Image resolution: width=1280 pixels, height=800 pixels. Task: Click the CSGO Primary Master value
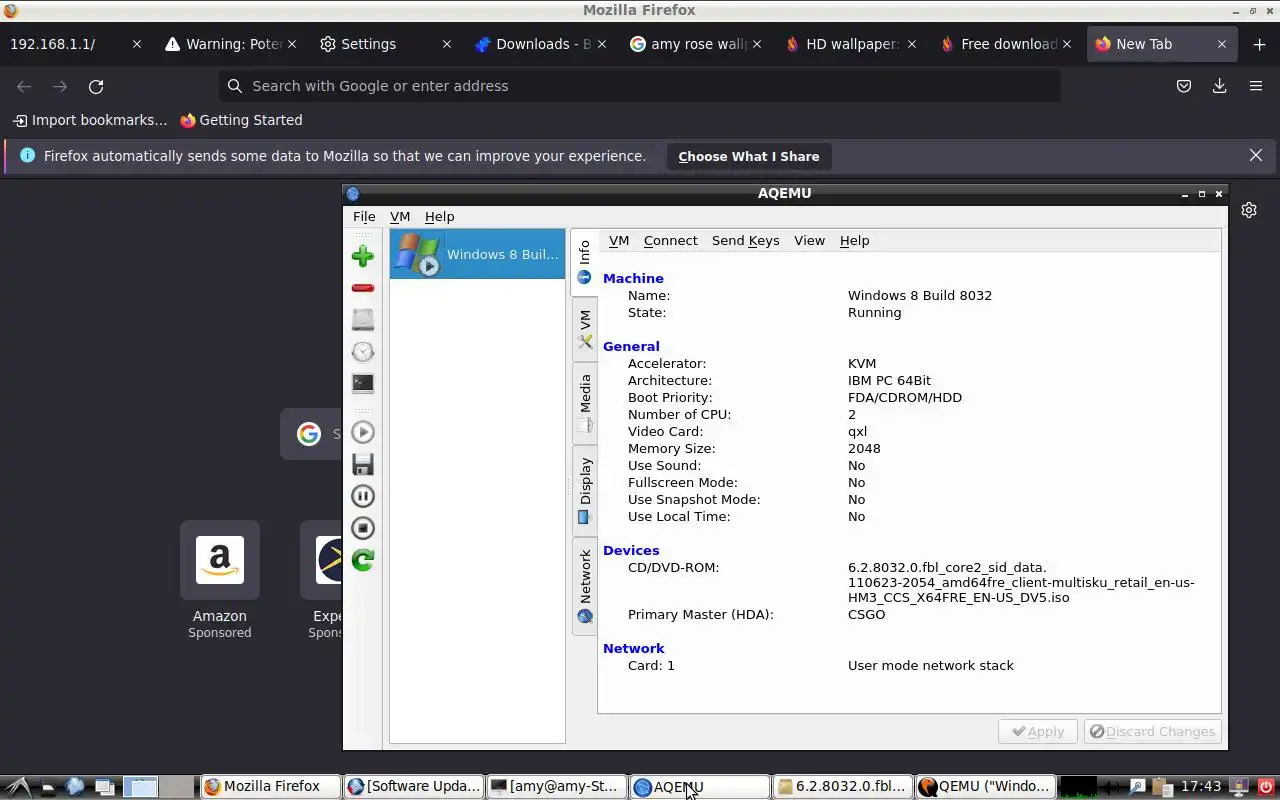pos(866,614)
